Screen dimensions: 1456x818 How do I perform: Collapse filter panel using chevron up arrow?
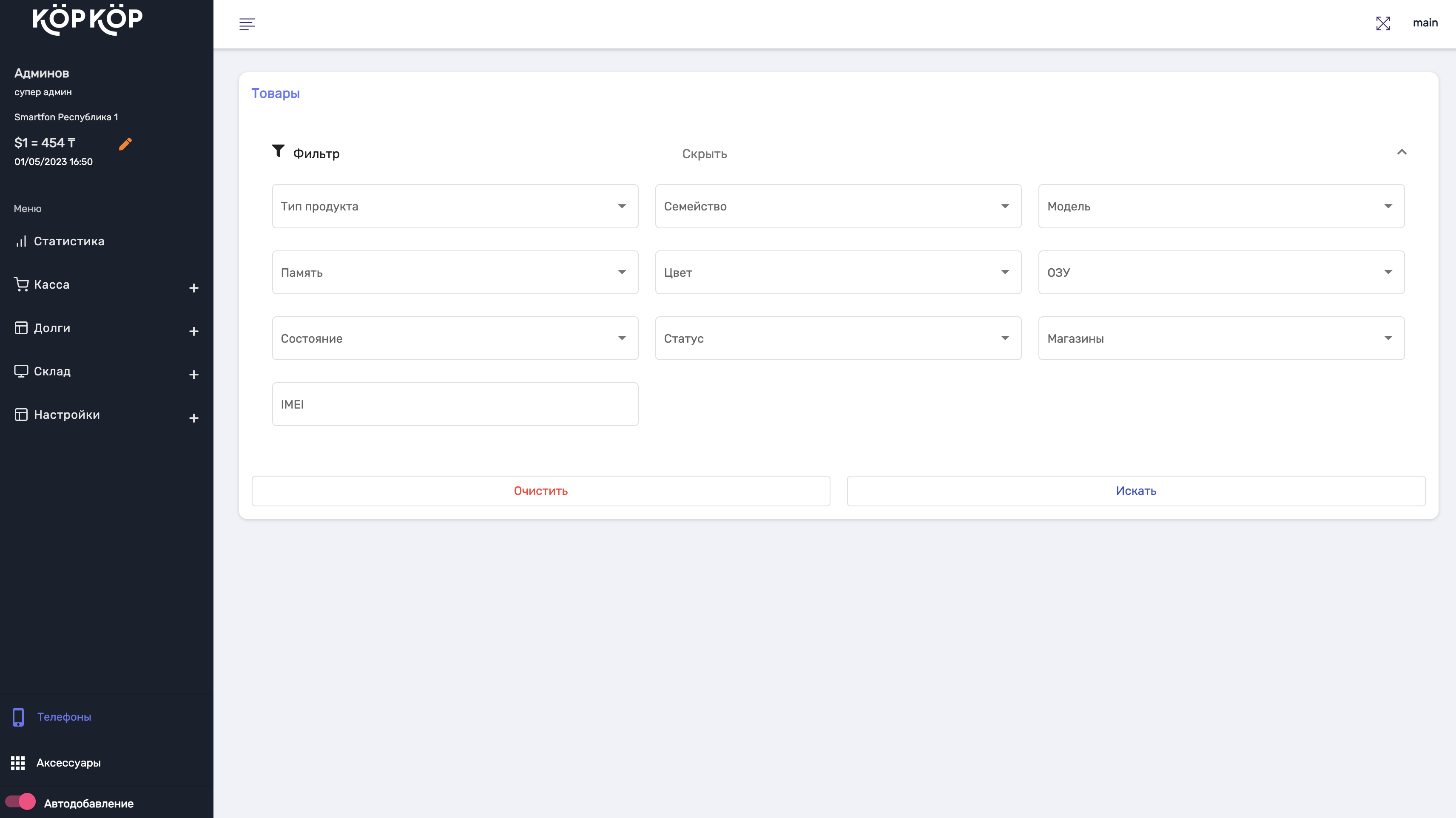pyautogui.click(x=1401, y=152)
